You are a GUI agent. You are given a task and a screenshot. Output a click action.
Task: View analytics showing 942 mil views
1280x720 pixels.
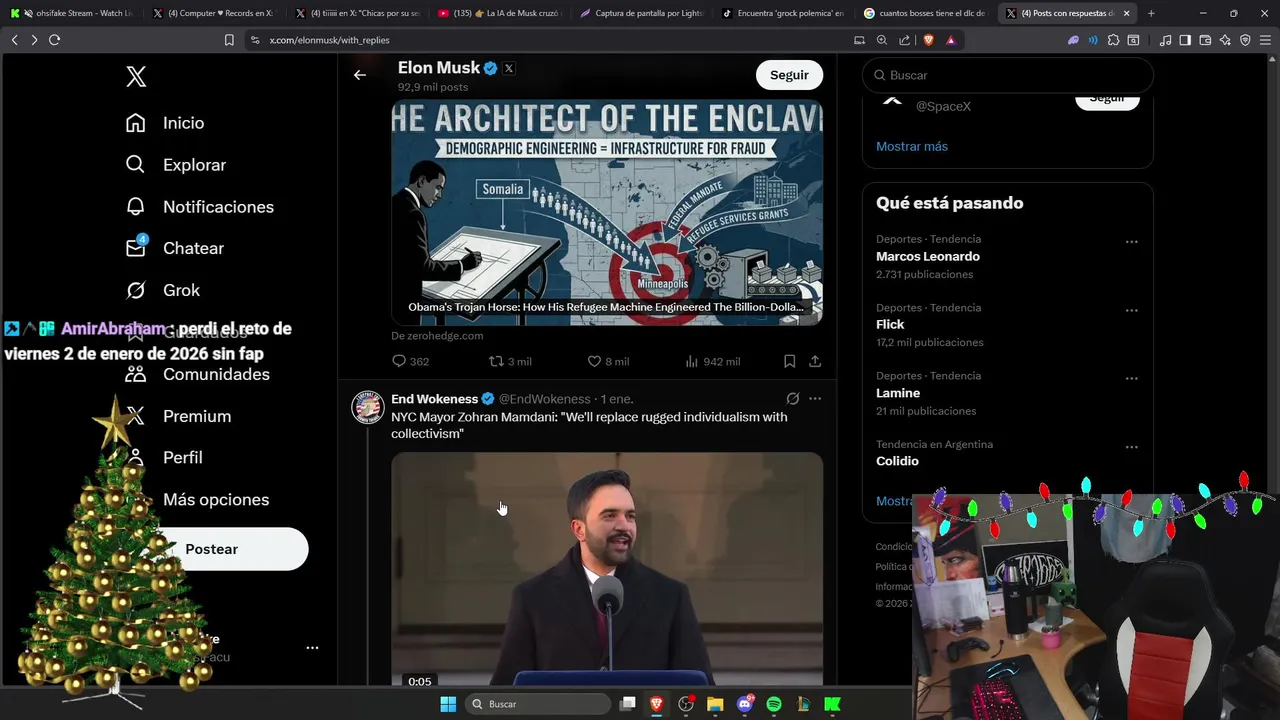click(x=712, y=361)
